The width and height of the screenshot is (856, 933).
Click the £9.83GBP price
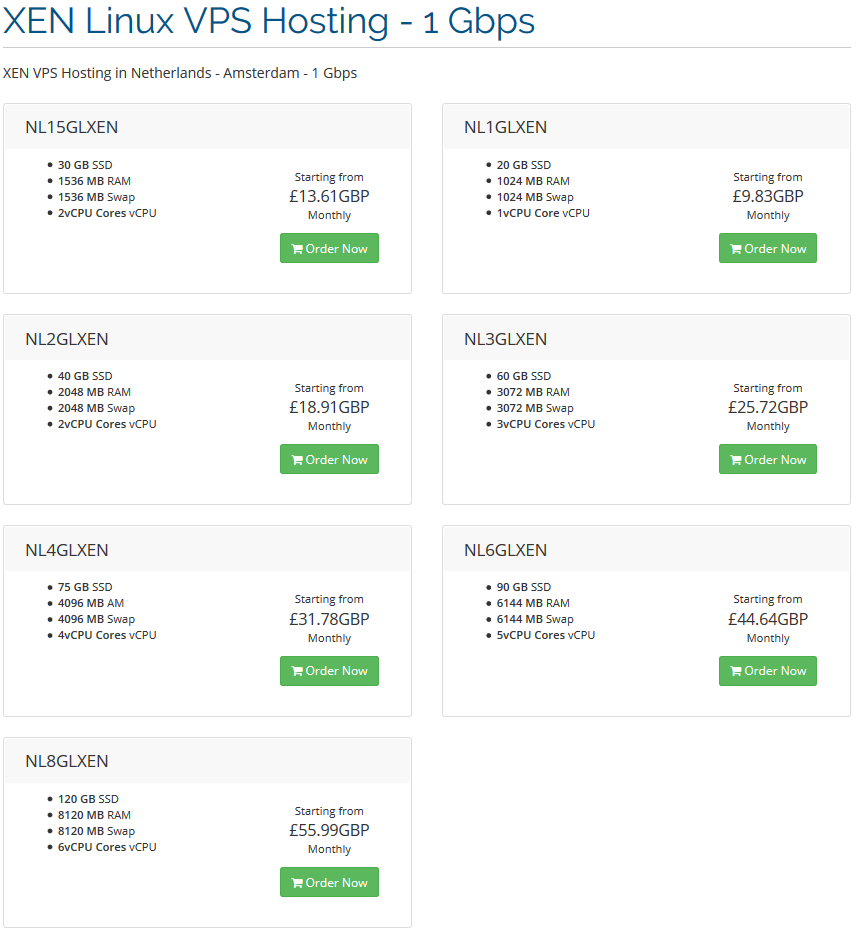767,196
